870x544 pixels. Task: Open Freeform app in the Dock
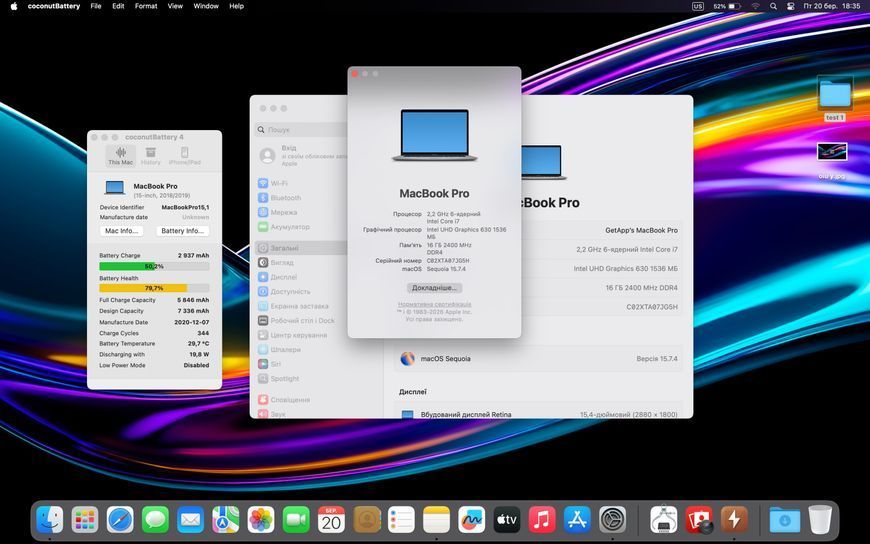click(x=472, y=520)
